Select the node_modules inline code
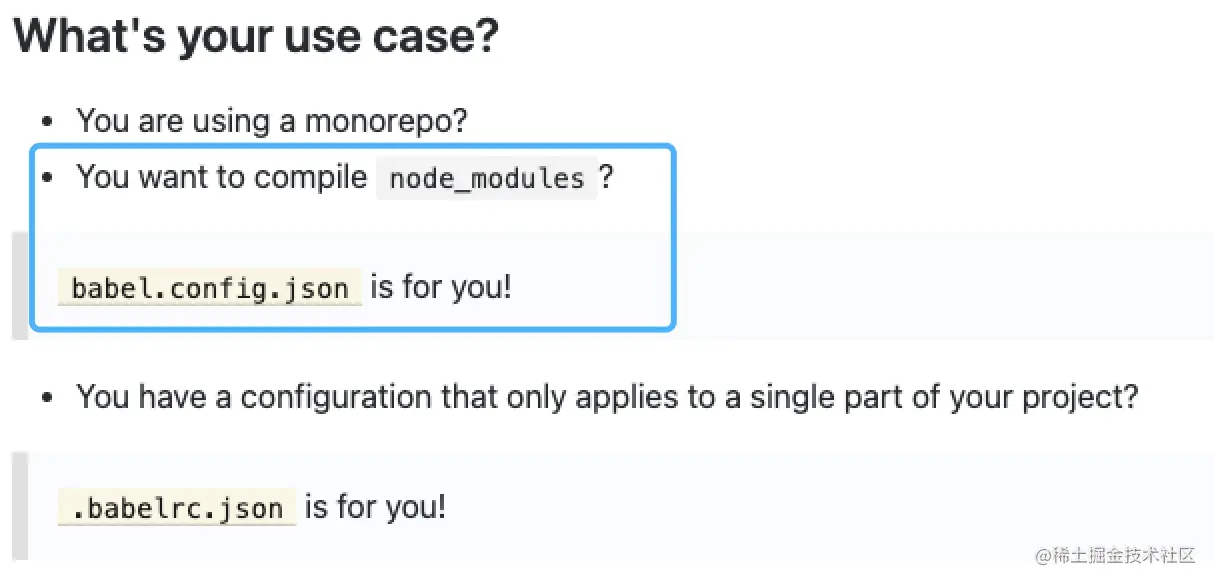Screen dimensions: 1214x584 (486, 178)
